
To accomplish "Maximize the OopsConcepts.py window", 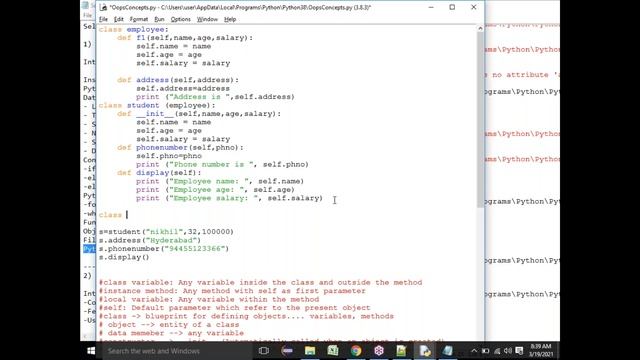I will 452,7.
